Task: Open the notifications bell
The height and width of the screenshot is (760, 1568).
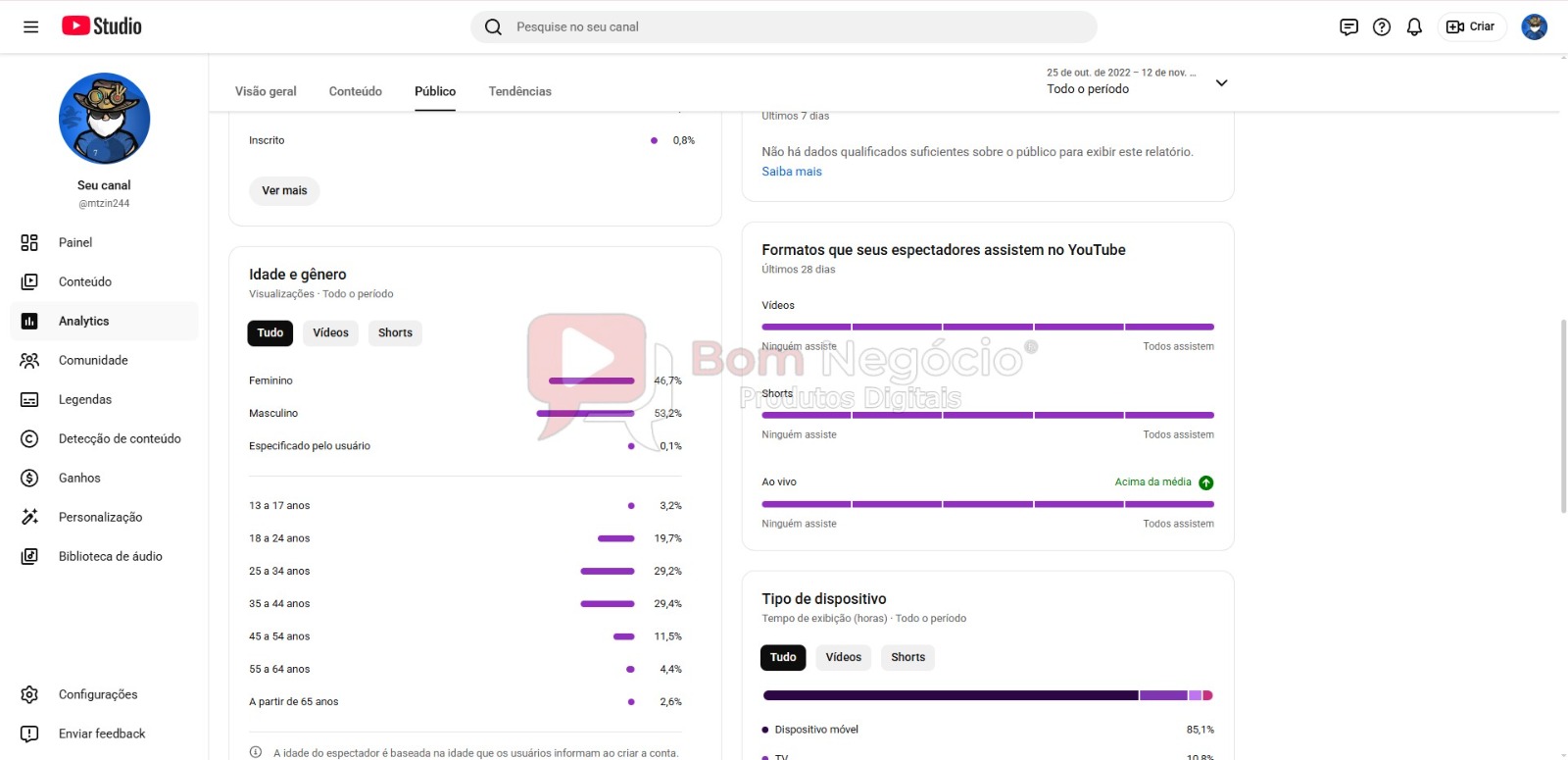Action: point(1414,26)
